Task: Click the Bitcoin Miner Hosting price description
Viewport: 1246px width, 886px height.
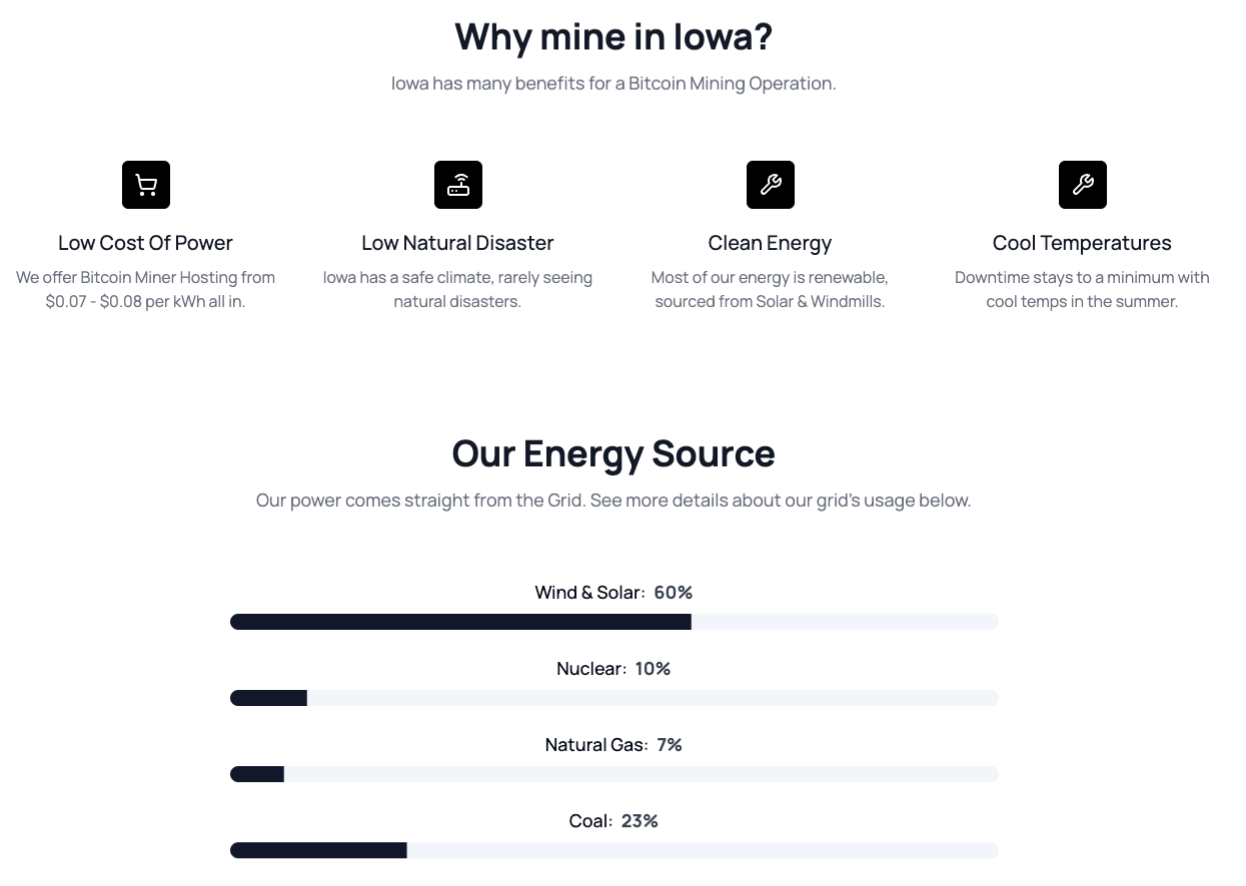Action: click(x=146, y=289)
